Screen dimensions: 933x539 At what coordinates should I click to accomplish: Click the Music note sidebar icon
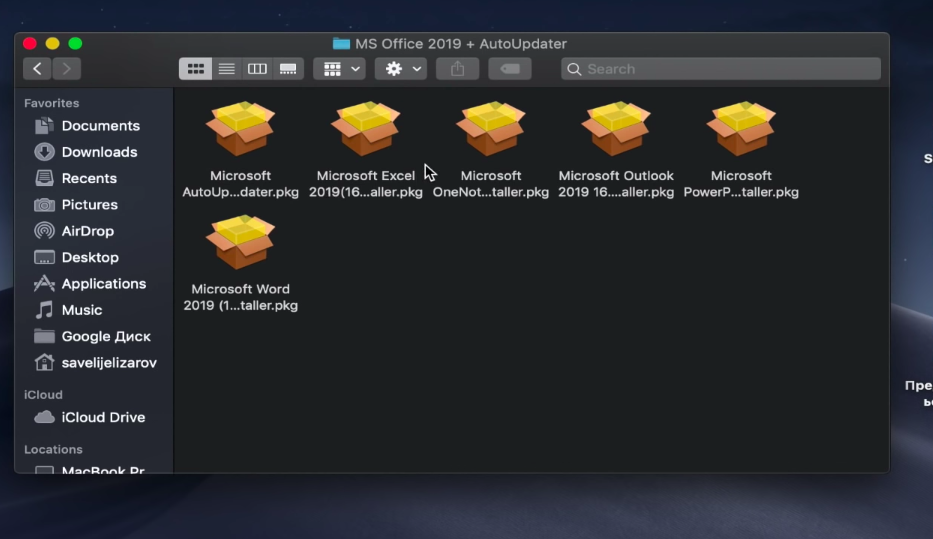pyautogui.click(x=44, y=310)
